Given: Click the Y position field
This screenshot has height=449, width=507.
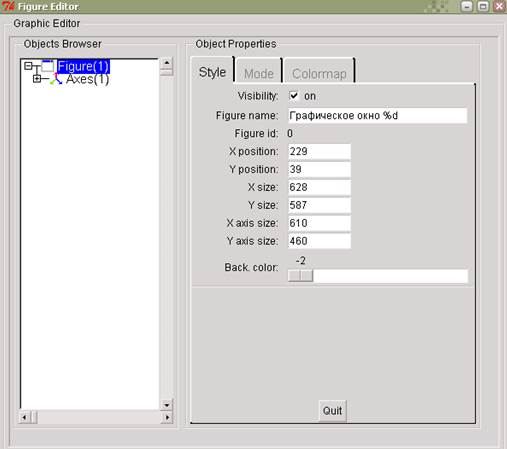Looking at the screenshot, I should (319, 169).
